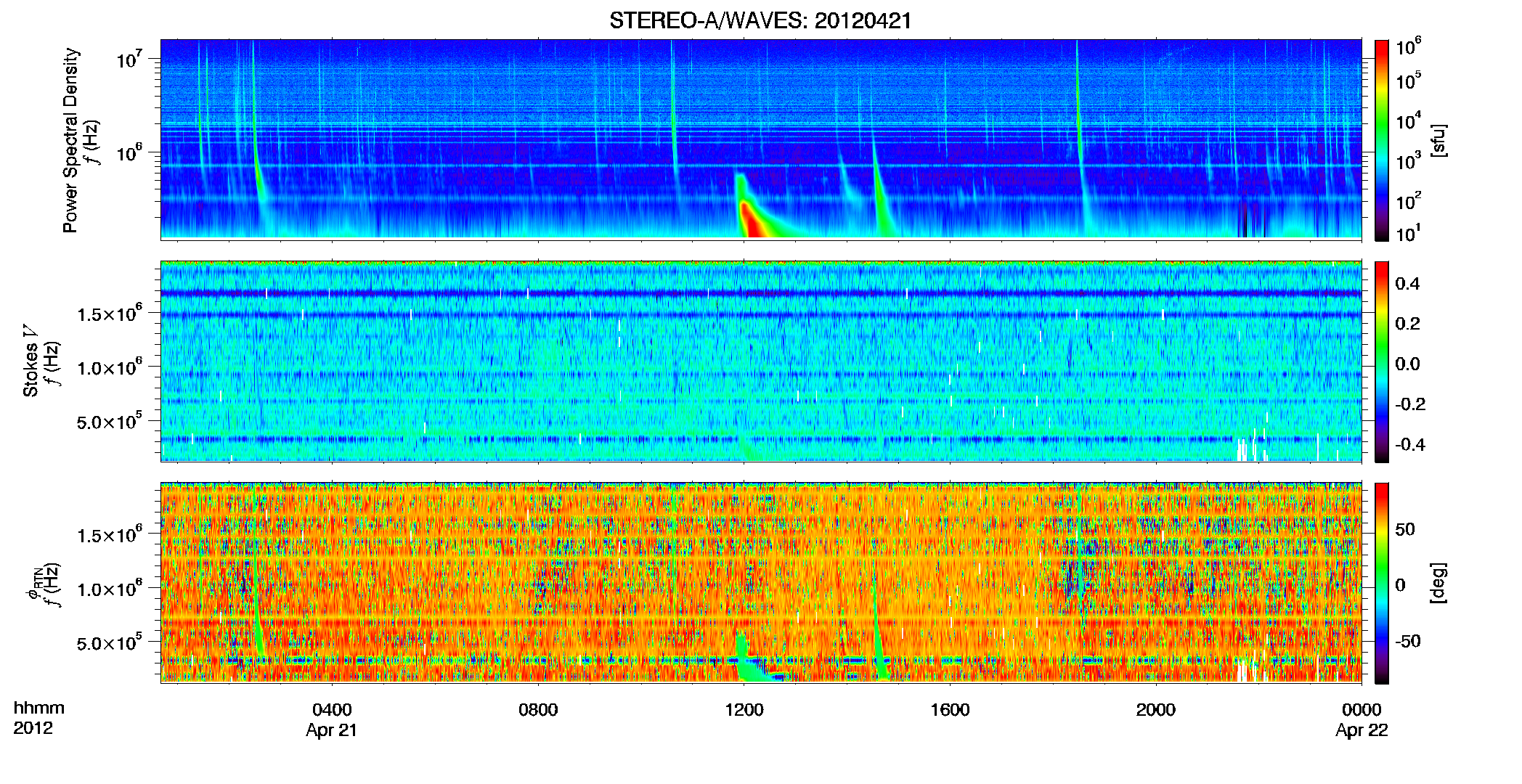Select the "0400" time axis label
This screenshot has height=784, width=1522.
pos(332,710)
